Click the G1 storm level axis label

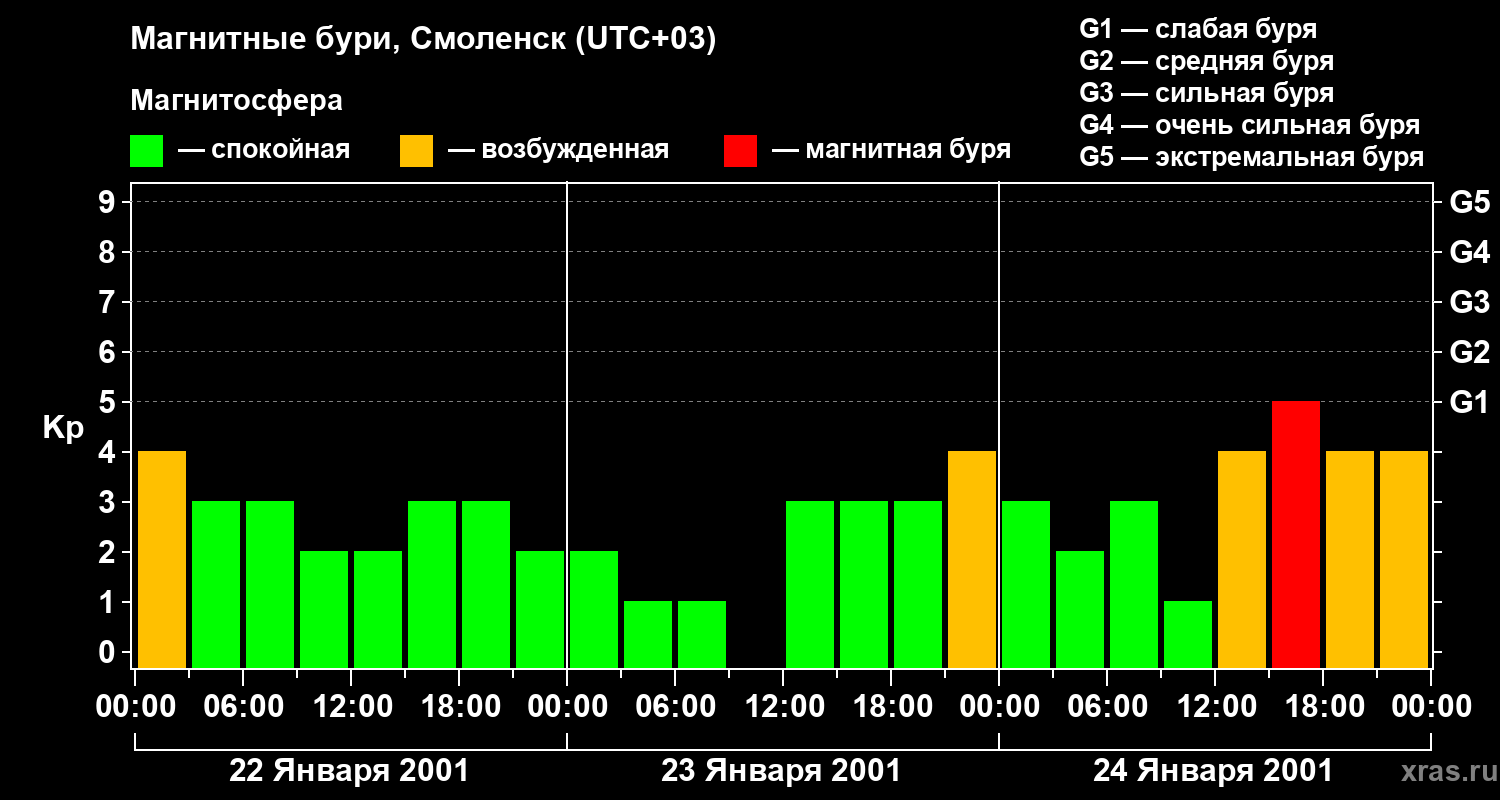click(x=1469, y=402)
